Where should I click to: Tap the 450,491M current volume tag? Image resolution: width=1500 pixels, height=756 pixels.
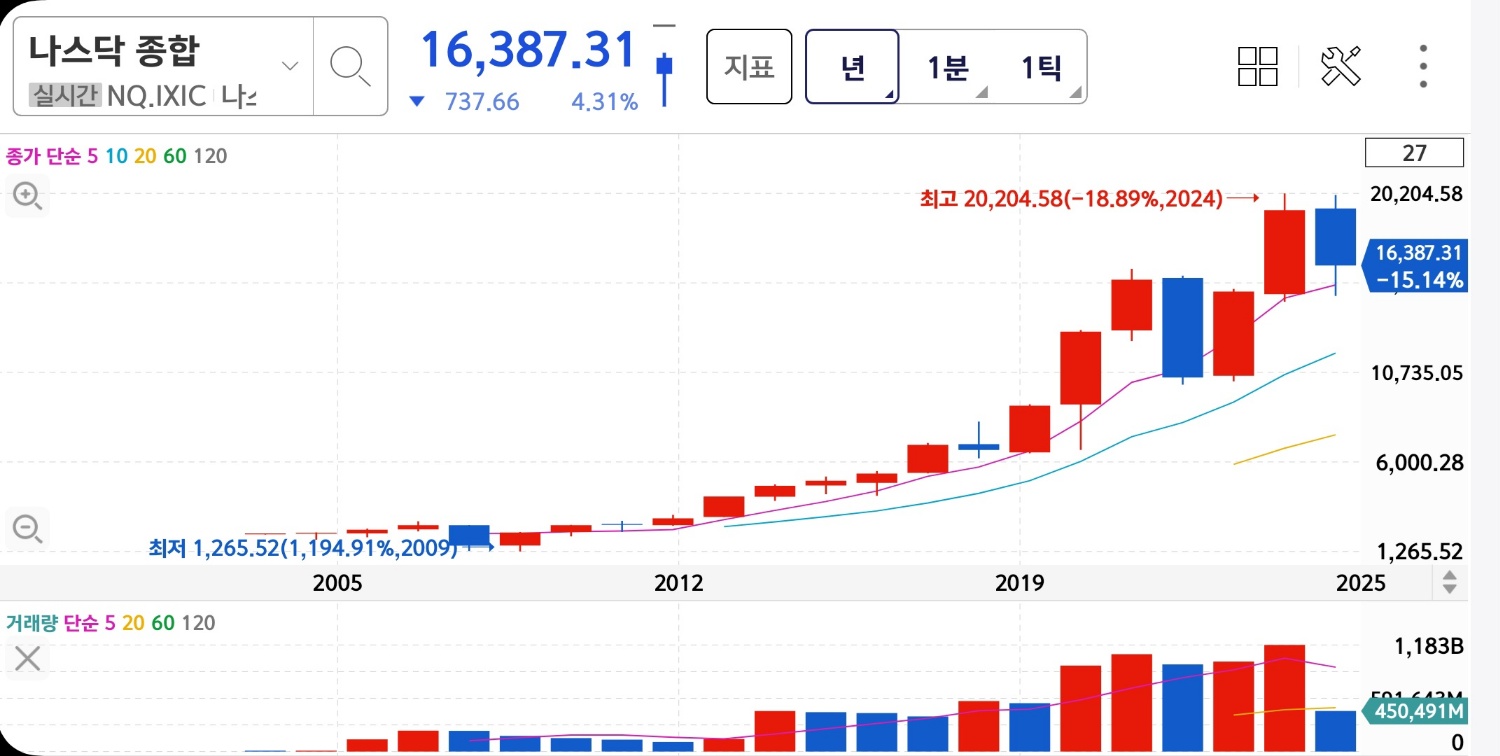point(1417,711)
